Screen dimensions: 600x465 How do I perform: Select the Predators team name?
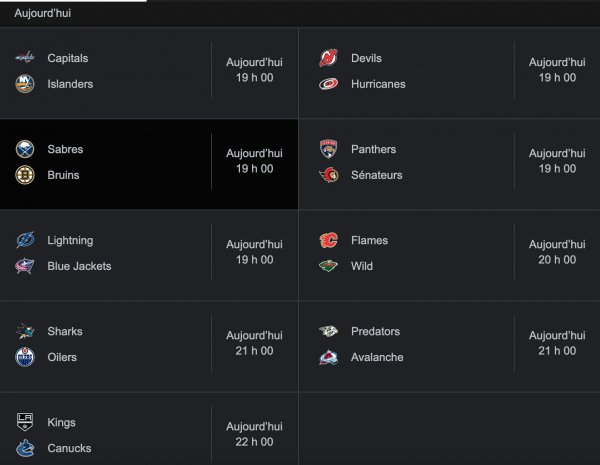click(x=375, y=331)
